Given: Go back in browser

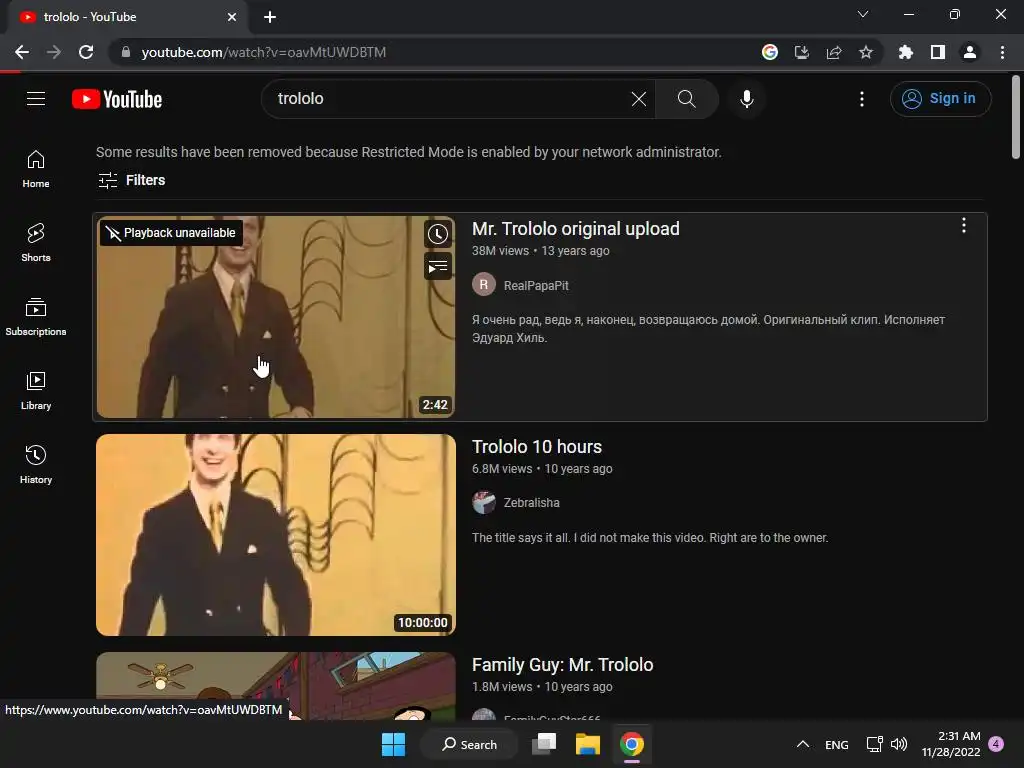Looking at the screenshot, I should [22, 52].
